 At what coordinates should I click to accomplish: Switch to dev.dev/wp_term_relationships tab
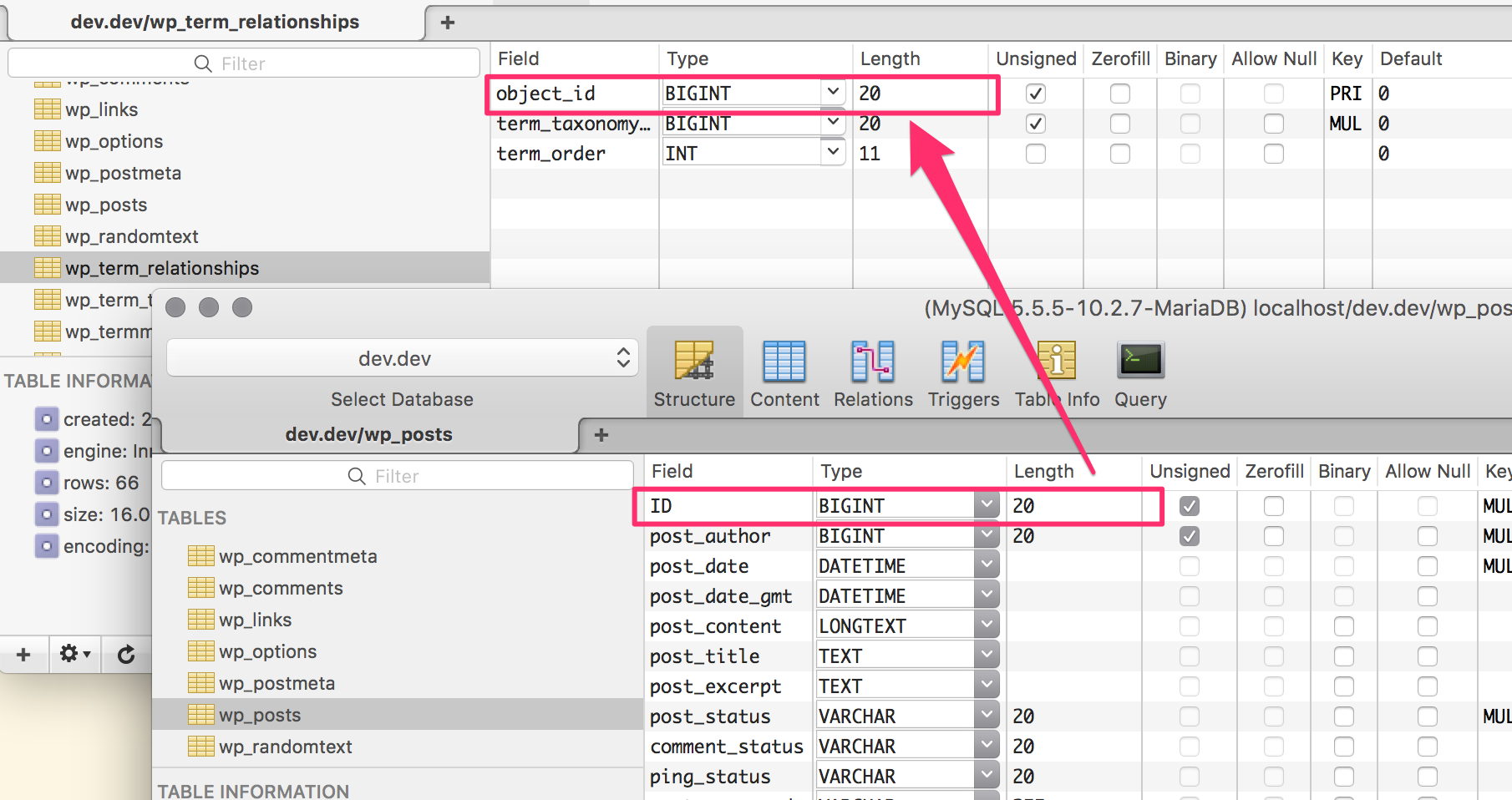coord(215,22)
